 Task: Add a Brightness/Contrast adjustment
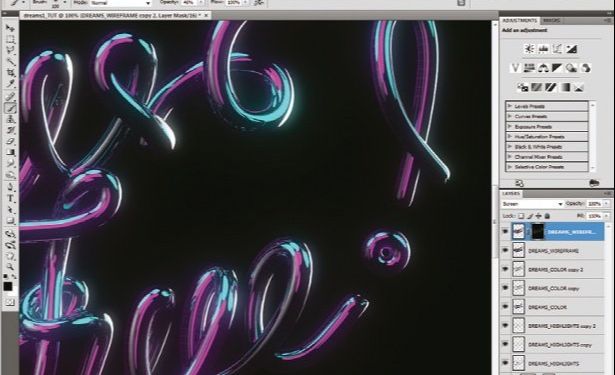pyautogui.click(x=529, y=49)
